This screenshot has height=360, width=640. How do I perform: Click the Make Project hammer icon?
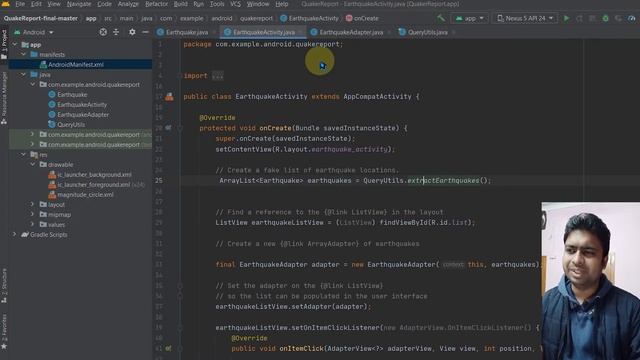pos(441,18)
